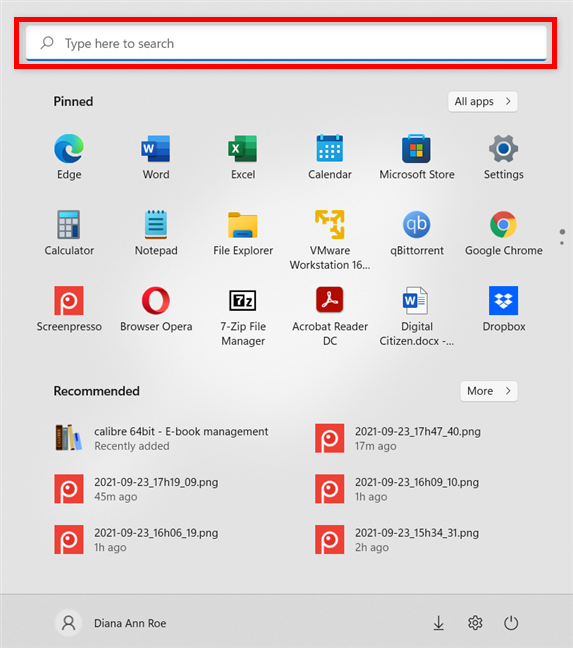Open the Downloads folder icon near power
This screenshot has height=648, width=573.
tap(438, 623)
